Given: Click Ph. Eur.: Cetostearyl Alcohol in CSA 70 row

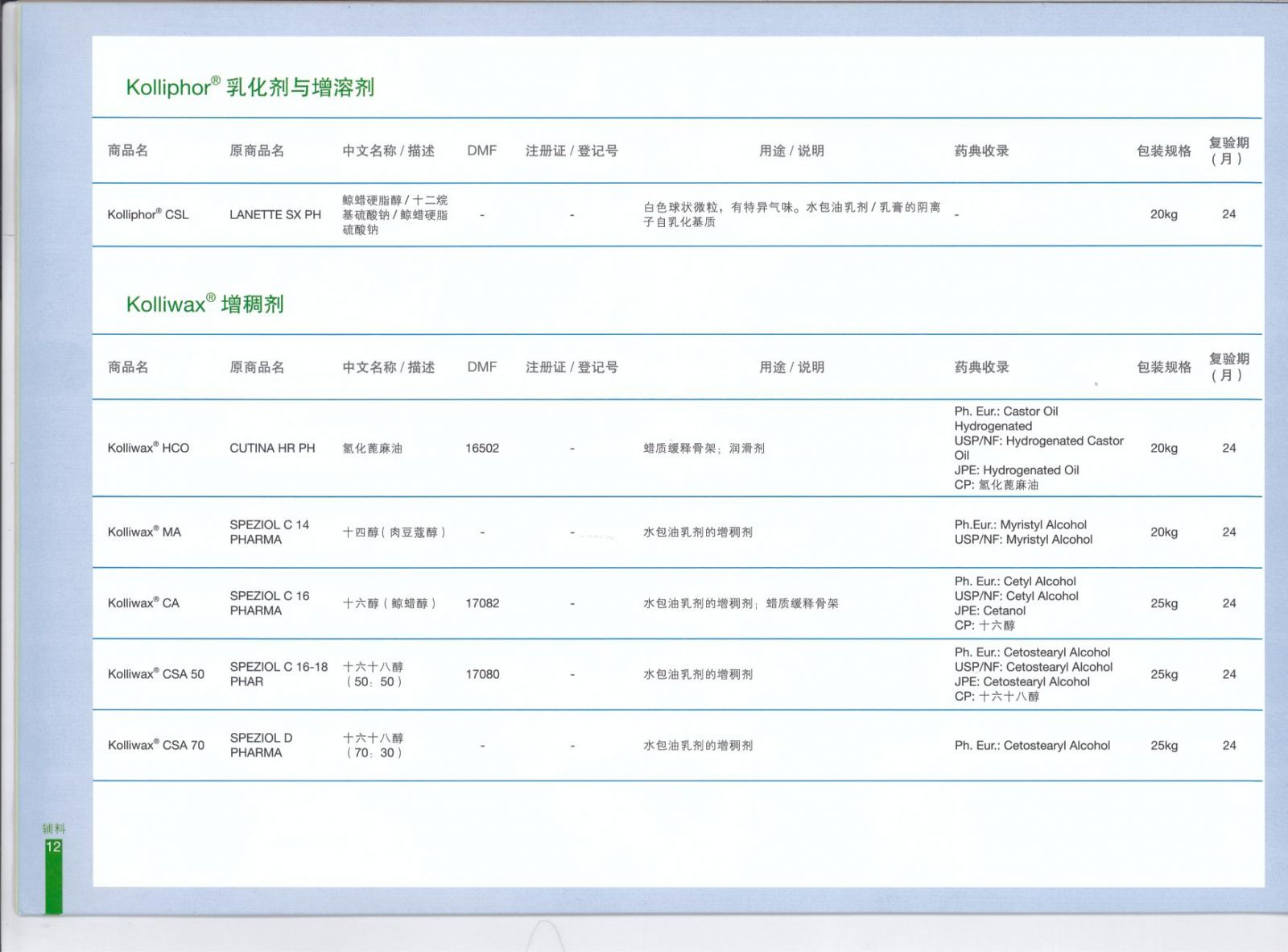Looking at the screenshot, I should pyautogui.click(x=1033, y=745).
